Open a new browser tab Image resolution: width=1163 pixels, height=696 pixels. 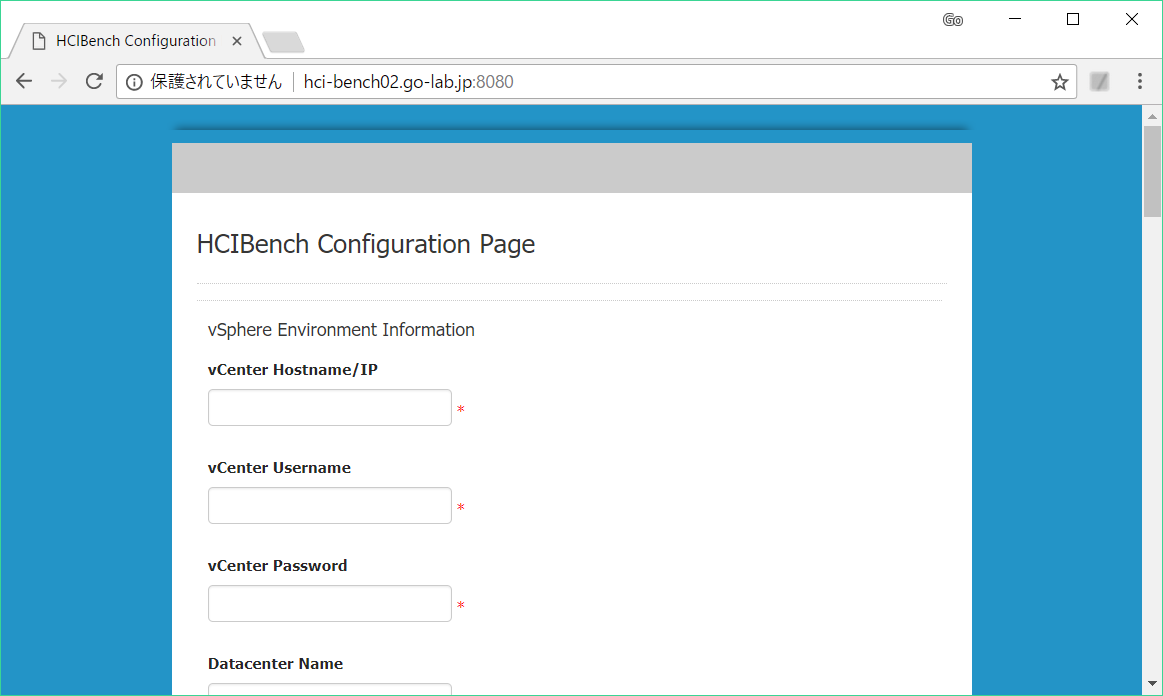click(283, 42)
